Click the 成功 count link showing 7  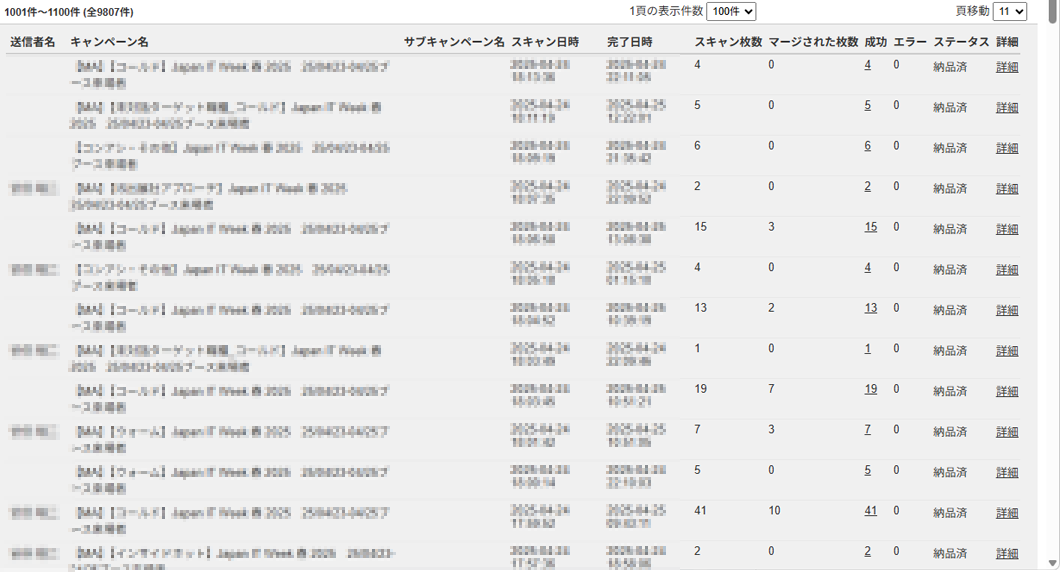867,430
